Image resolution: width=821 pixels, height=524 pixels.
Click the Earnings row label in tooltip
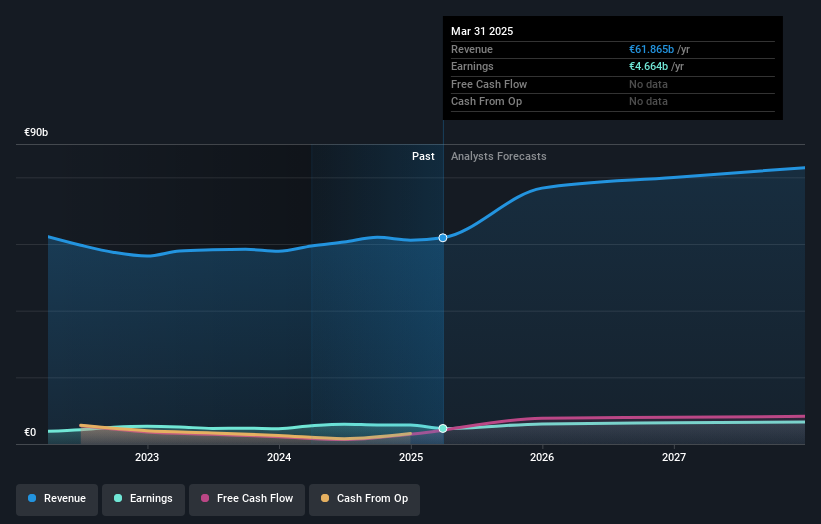coord(472,66)
